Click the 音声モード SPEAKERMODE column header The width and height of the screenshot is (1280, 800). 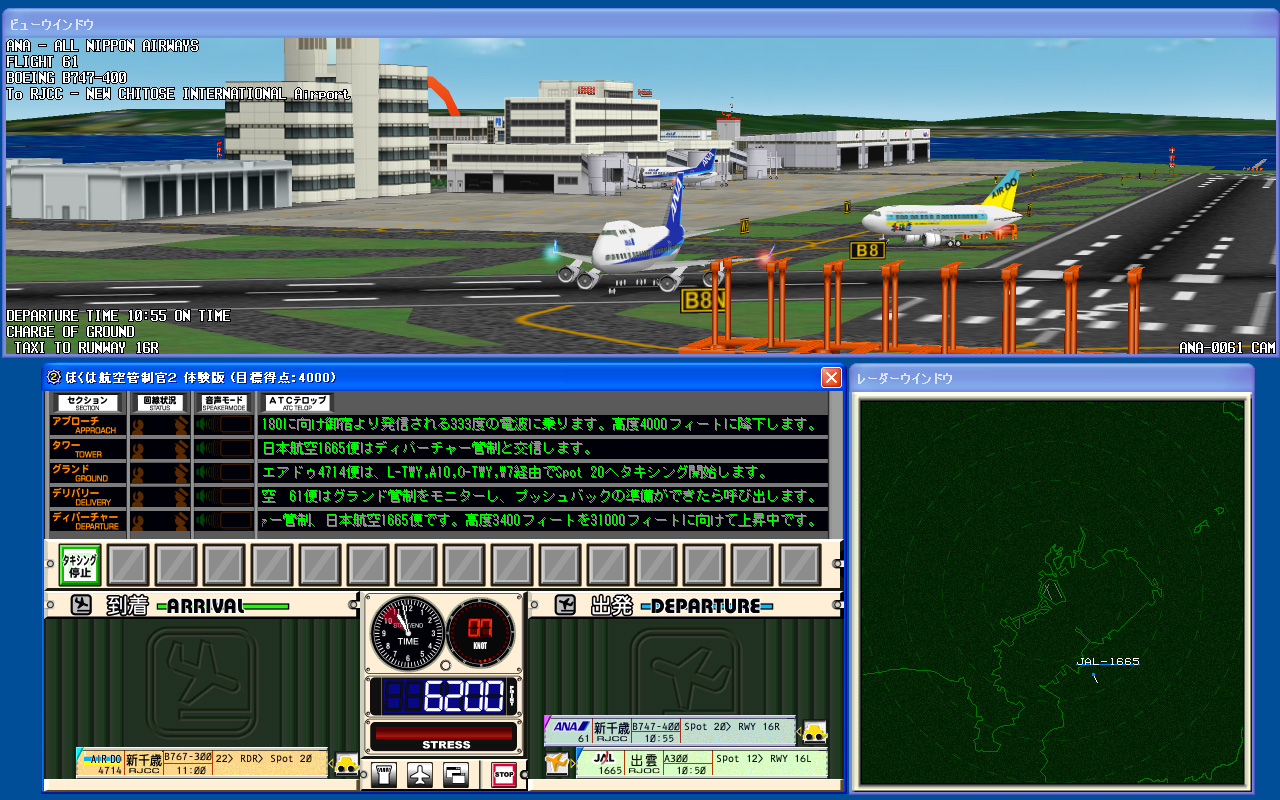coord(224,403)
